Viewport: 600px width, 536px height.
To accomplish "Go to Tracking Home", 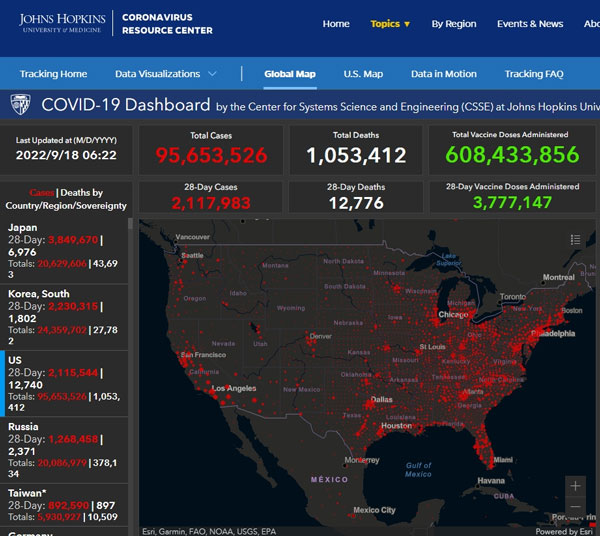I will click(53, 74).
